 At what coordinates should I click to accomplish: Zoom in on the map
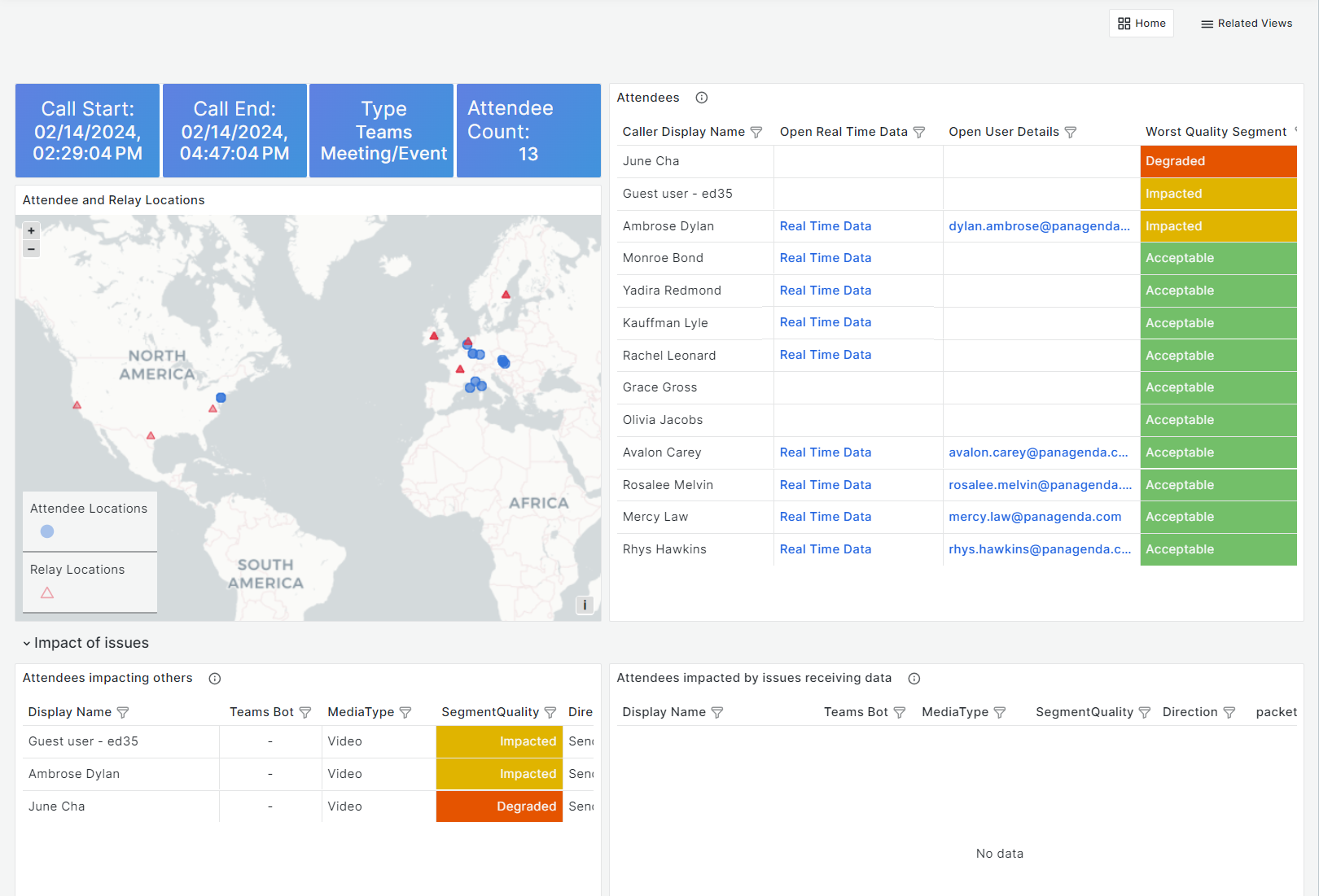tap(31, 231)
